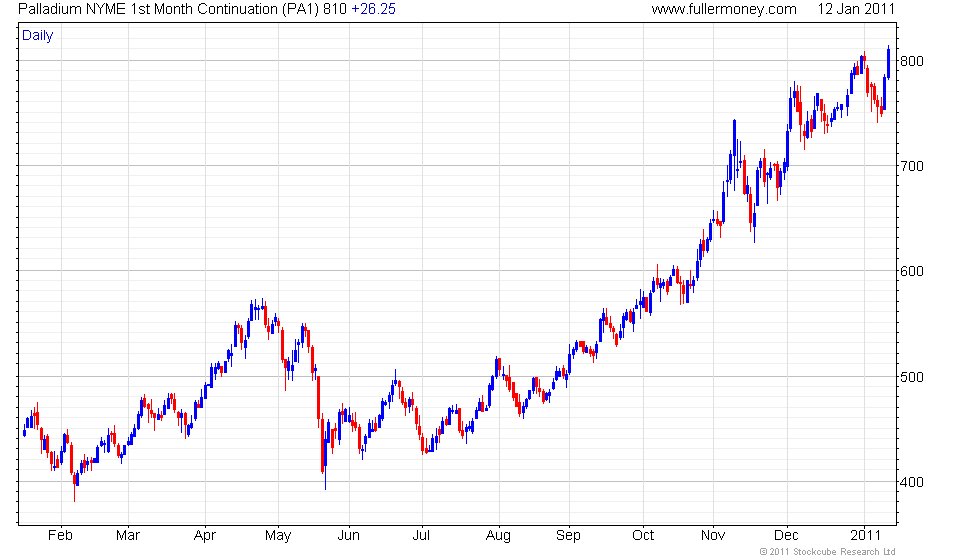
Task: Click the Mar month axis label
Action: pyautogui.click(x=128, y=536)
